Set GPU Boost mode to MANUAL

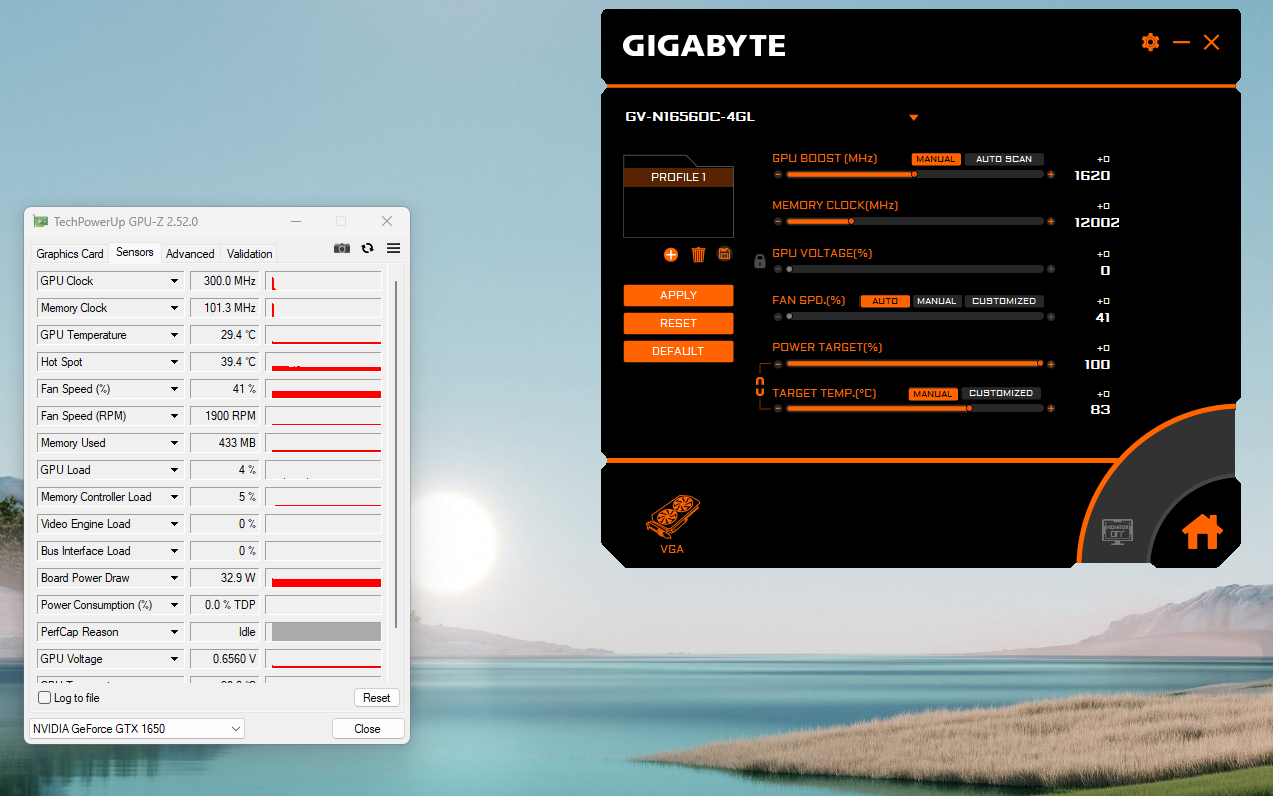pos(936,159)
